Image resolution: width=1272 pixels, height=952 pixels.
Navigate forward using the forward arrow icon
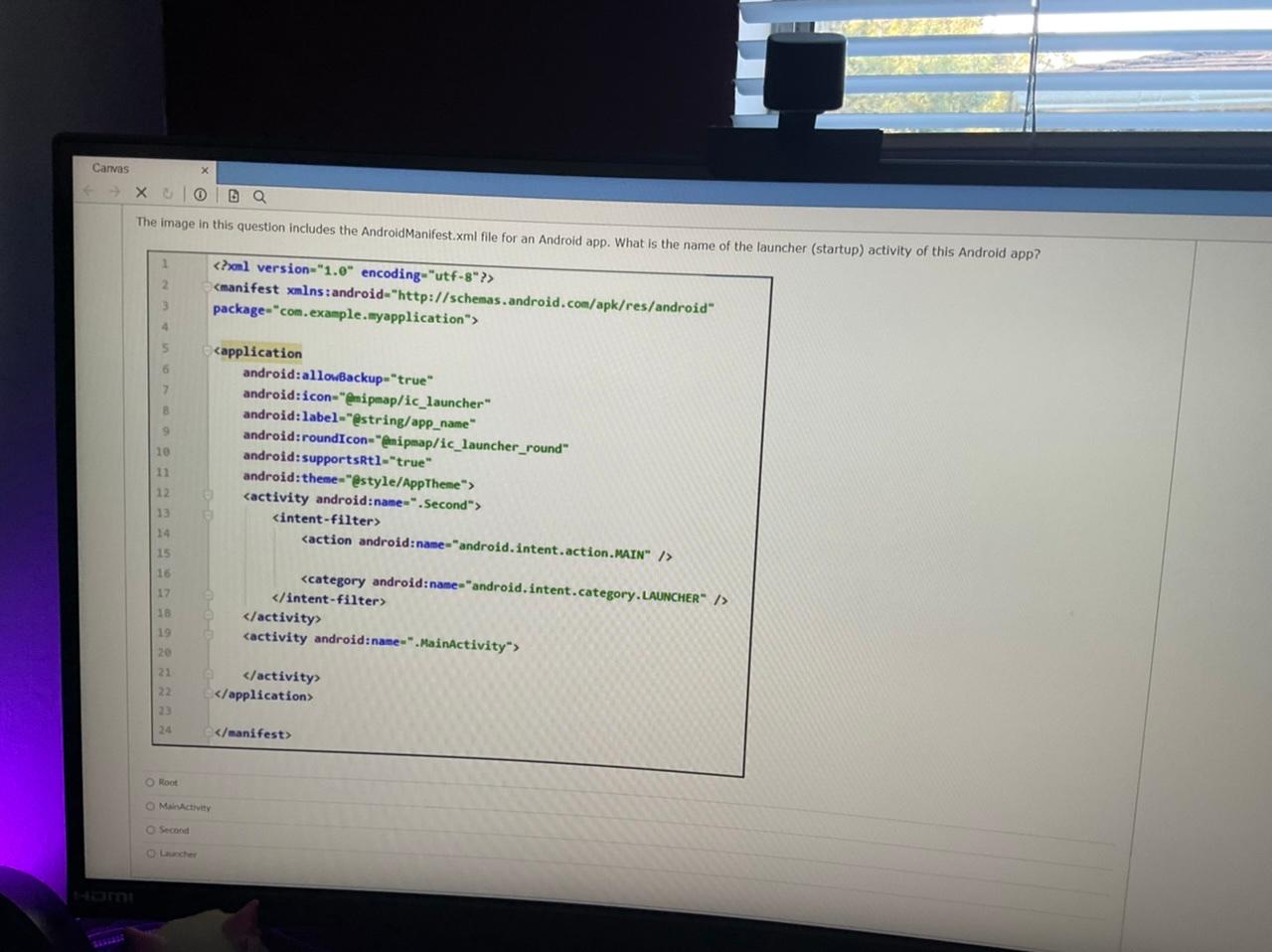[x=112, y=192]
